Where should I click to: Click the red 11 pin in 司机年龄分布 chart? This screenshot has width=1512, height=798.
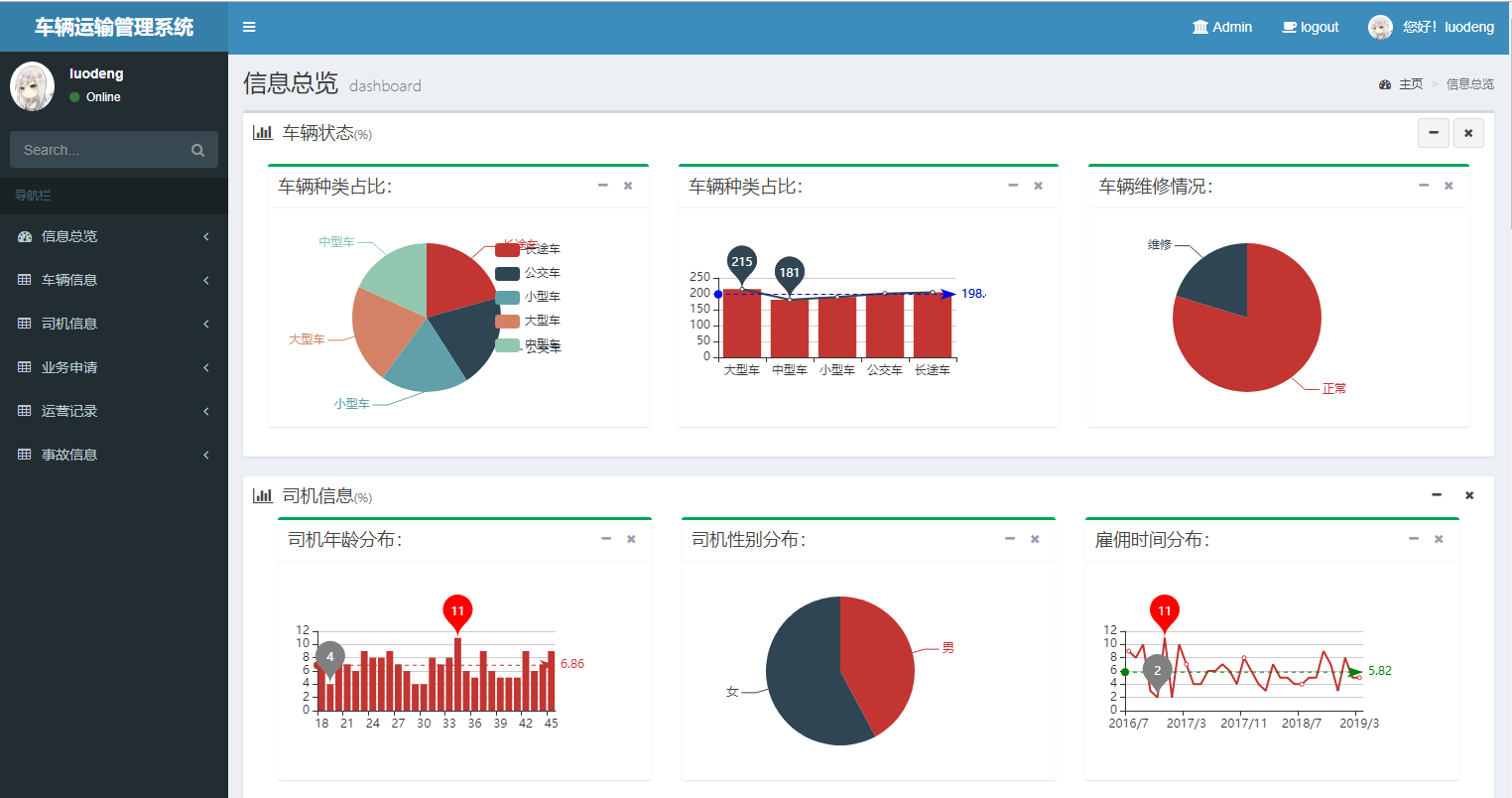click(x=457, y=611)
